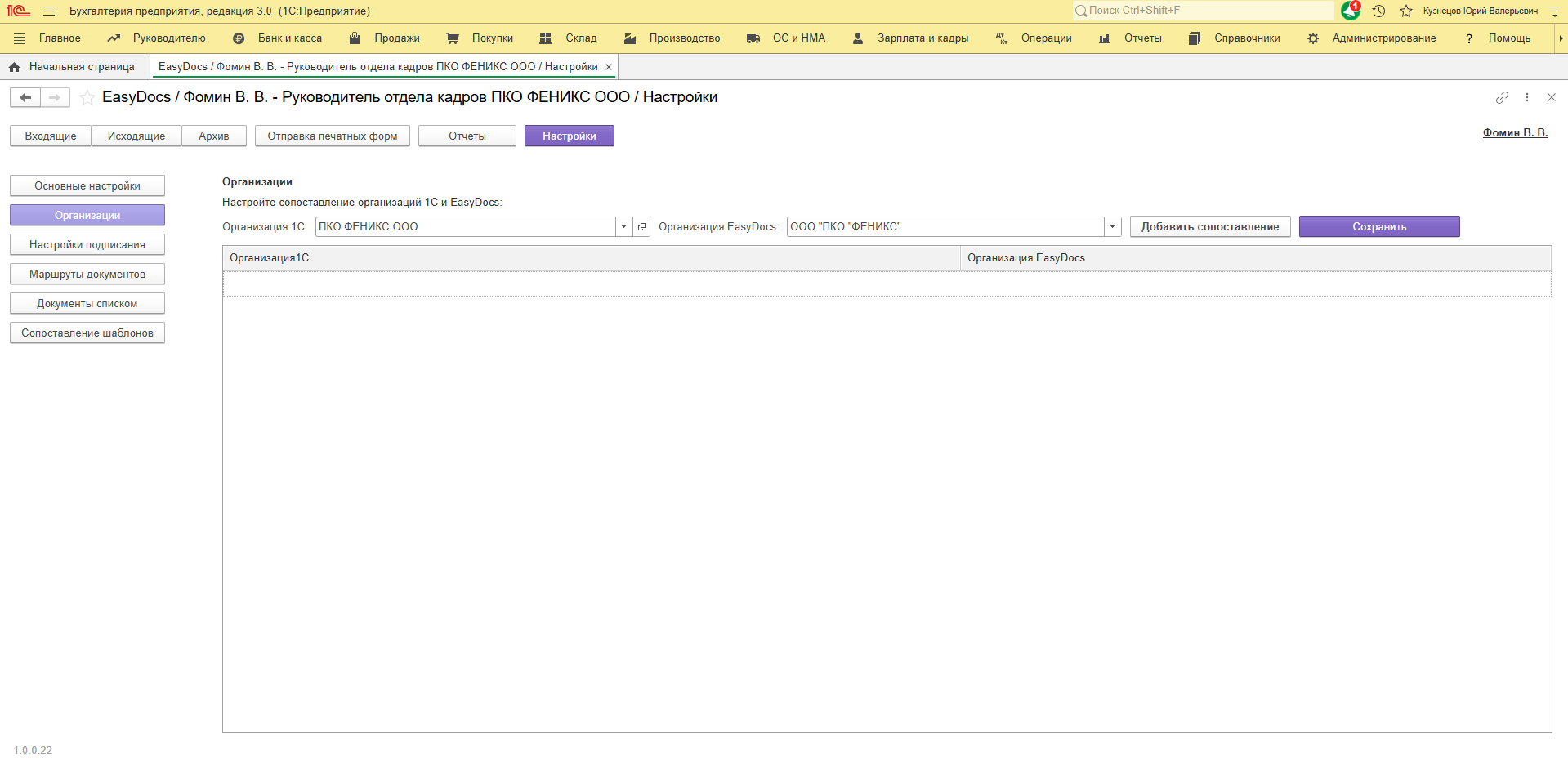Expand the Организация EasyDocs dropdown

pos(1112,227)
